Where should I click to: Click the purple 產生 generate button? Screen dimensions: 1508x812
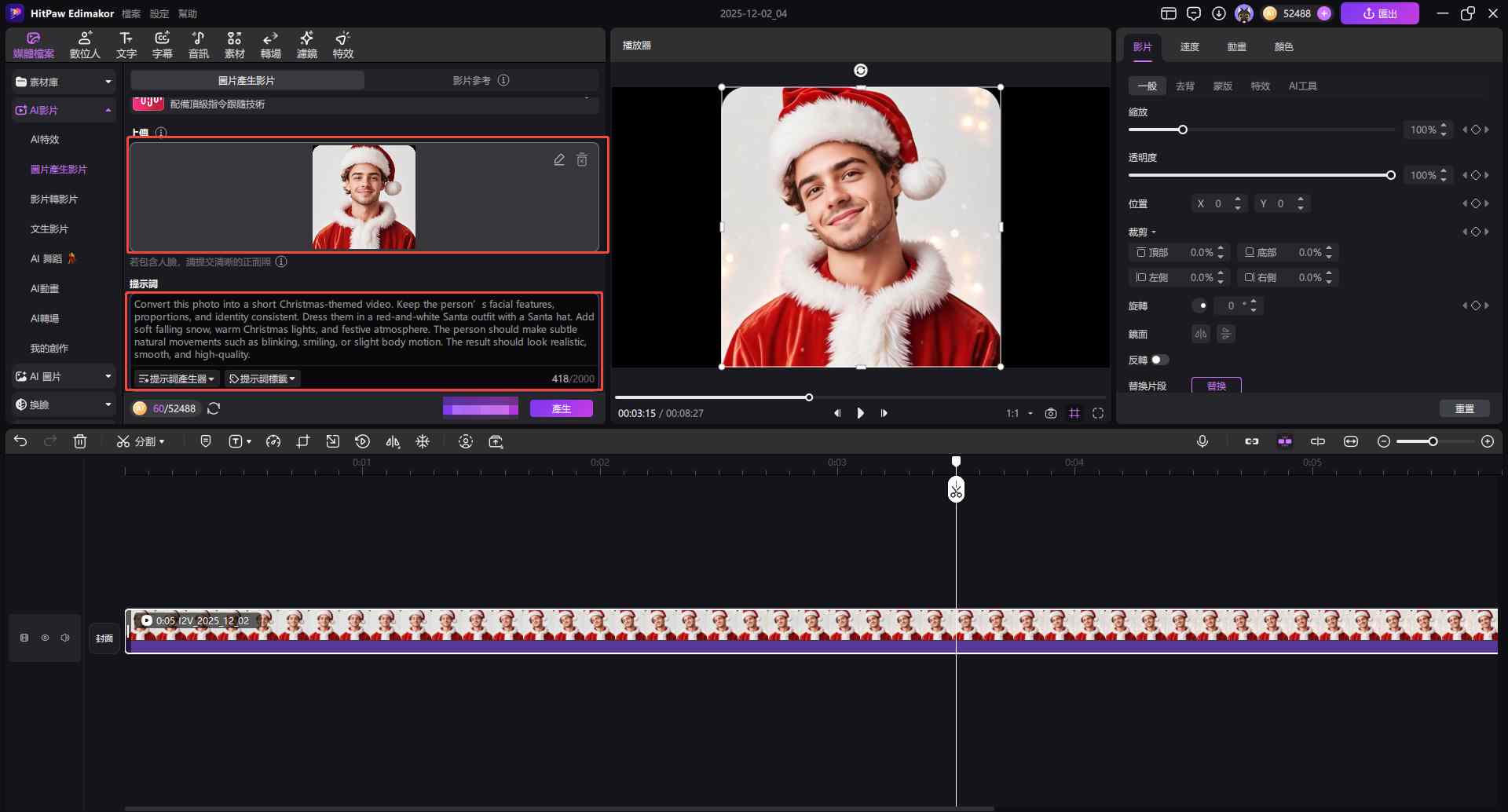point(561,408)
